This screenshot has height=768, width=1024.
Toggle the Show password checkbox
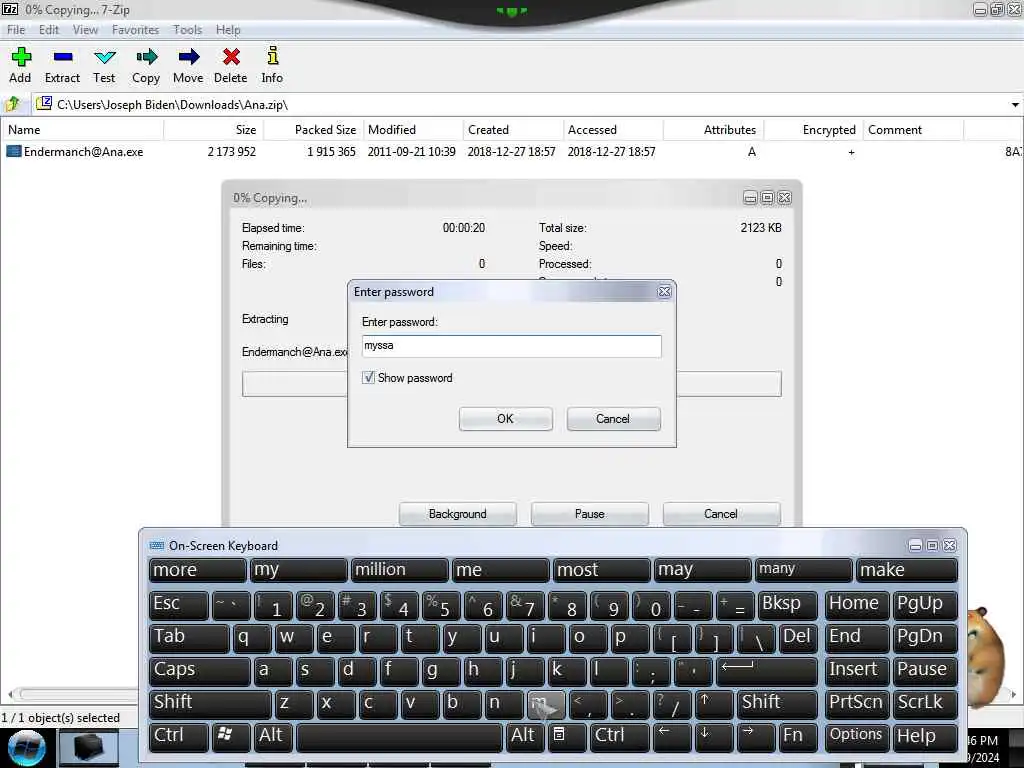(368, 377)
